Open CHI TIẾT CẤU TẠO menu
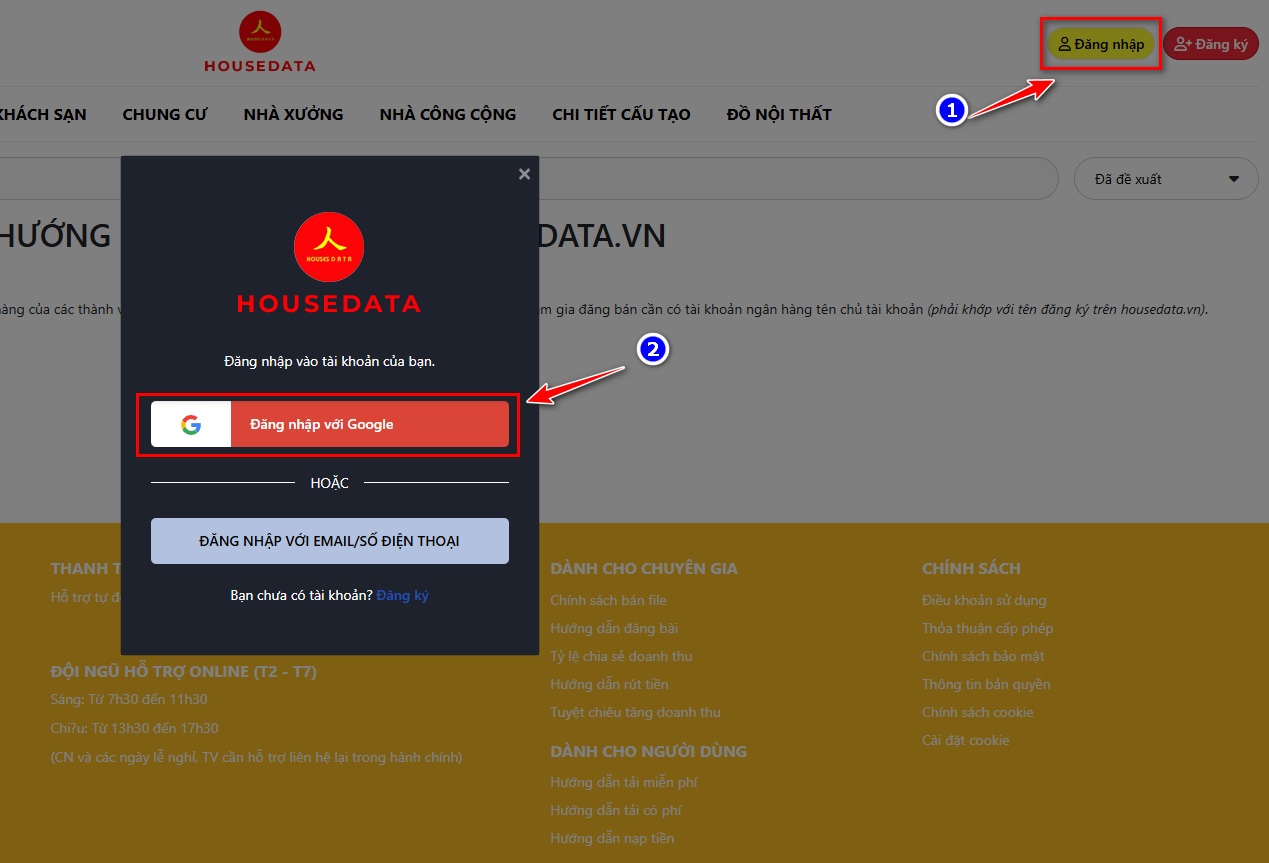 (x=621, y=114)
